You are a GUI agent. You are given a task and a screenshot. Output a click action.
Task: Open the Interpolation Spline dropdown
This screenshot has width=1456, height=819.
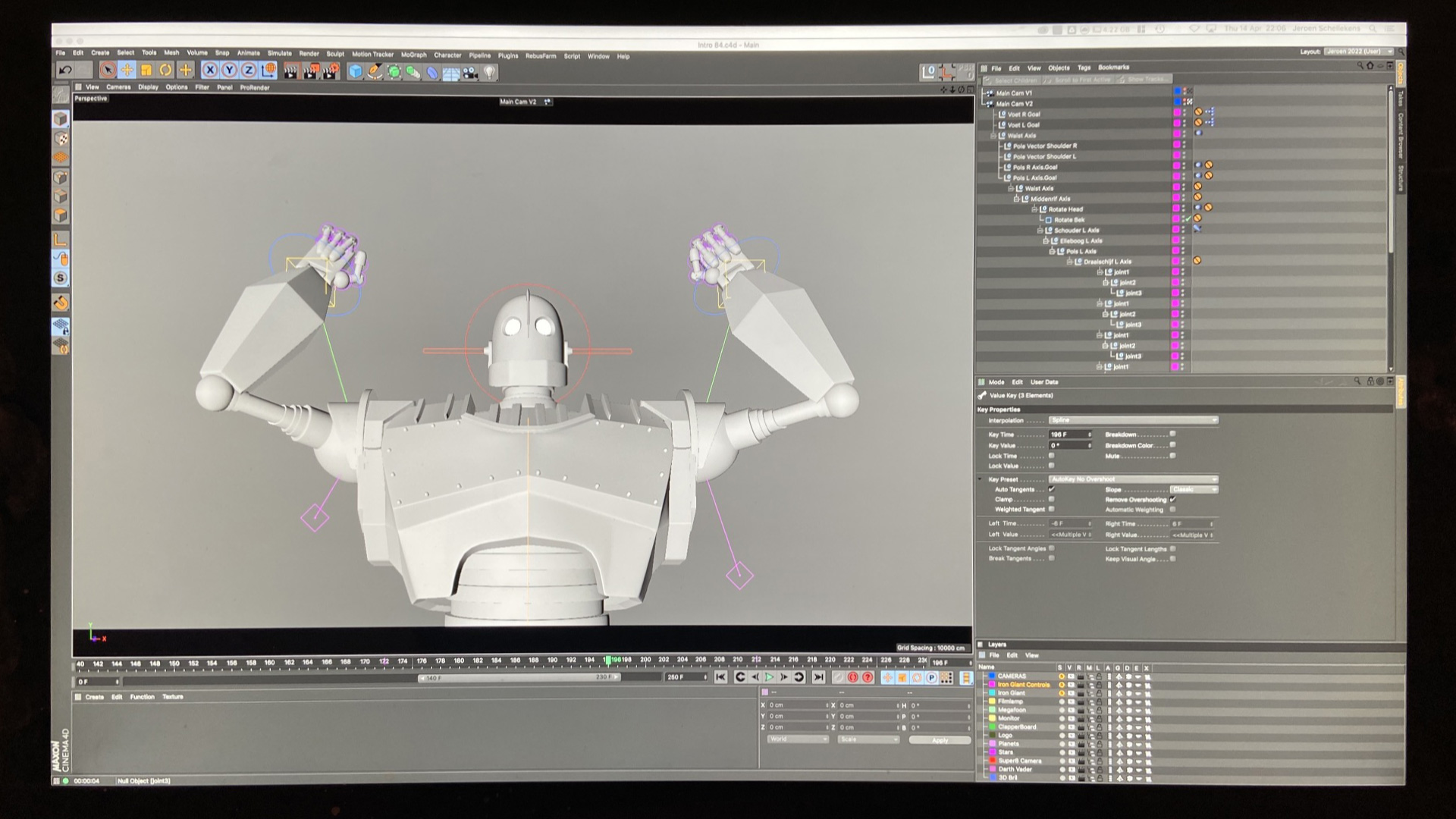coord(1133,420)
